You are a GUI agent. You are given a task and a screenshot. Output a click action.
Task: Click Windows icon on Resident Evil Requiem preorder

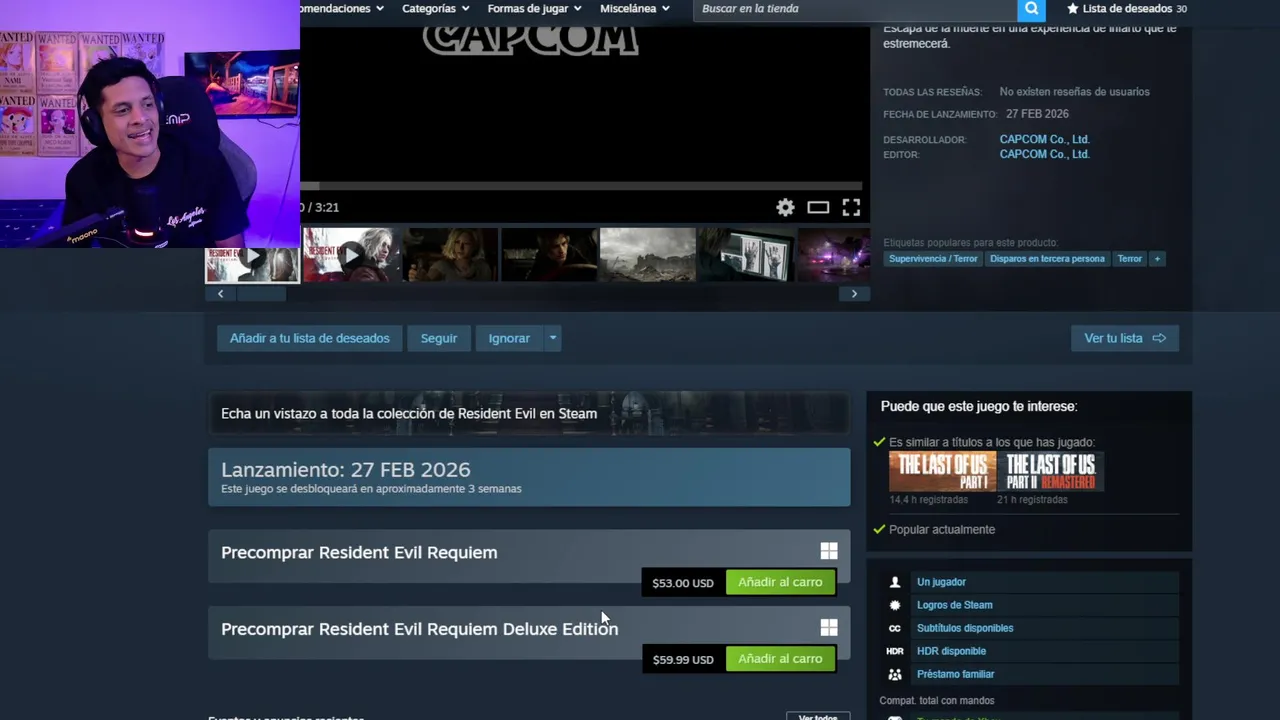pos(829,551)
